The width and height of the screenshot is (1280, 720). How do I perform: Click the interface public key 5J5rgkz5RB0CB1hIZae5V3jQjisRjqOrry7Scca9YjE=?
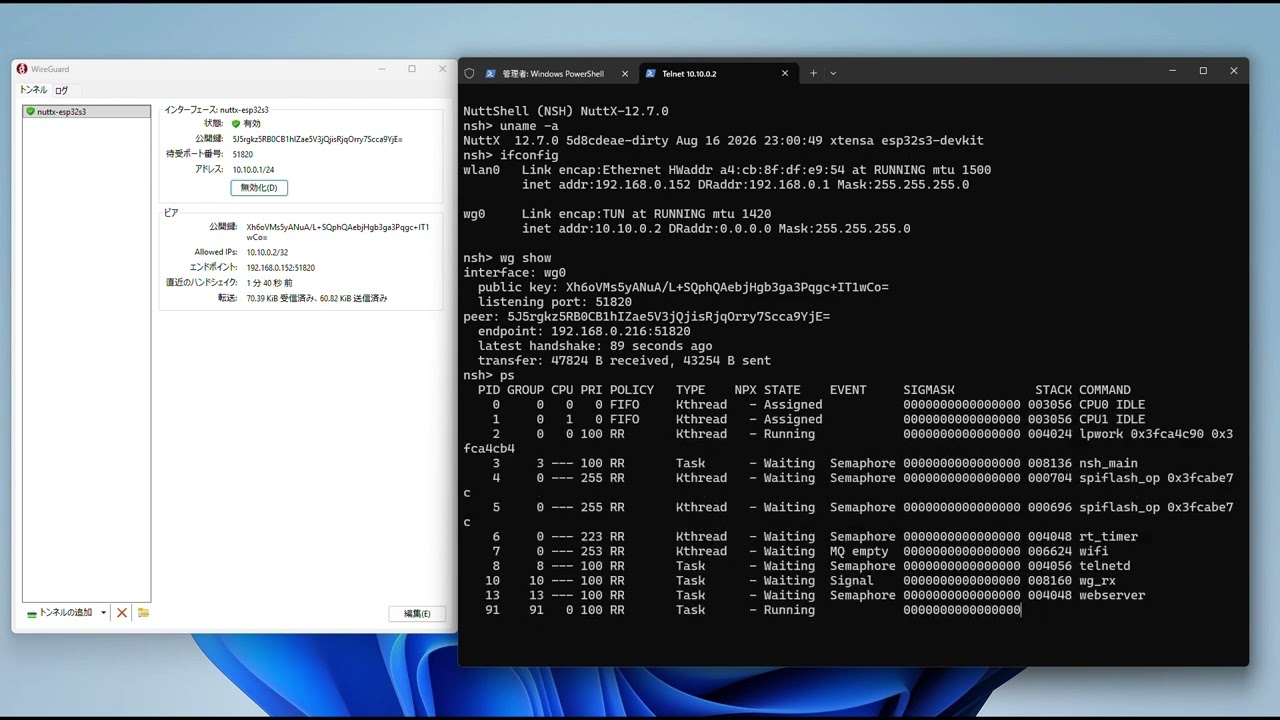[x=318, y=139]
